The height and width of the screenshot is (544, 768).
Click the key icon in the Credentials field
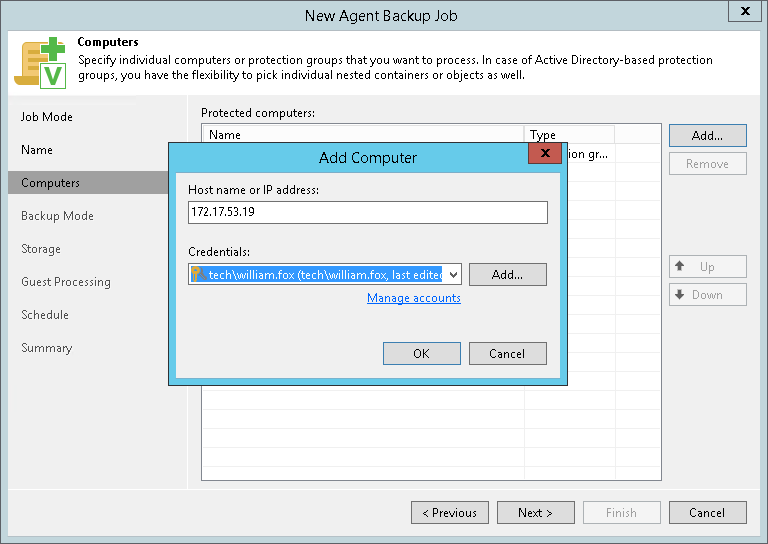pyautogui.click(x=197, y=274)
